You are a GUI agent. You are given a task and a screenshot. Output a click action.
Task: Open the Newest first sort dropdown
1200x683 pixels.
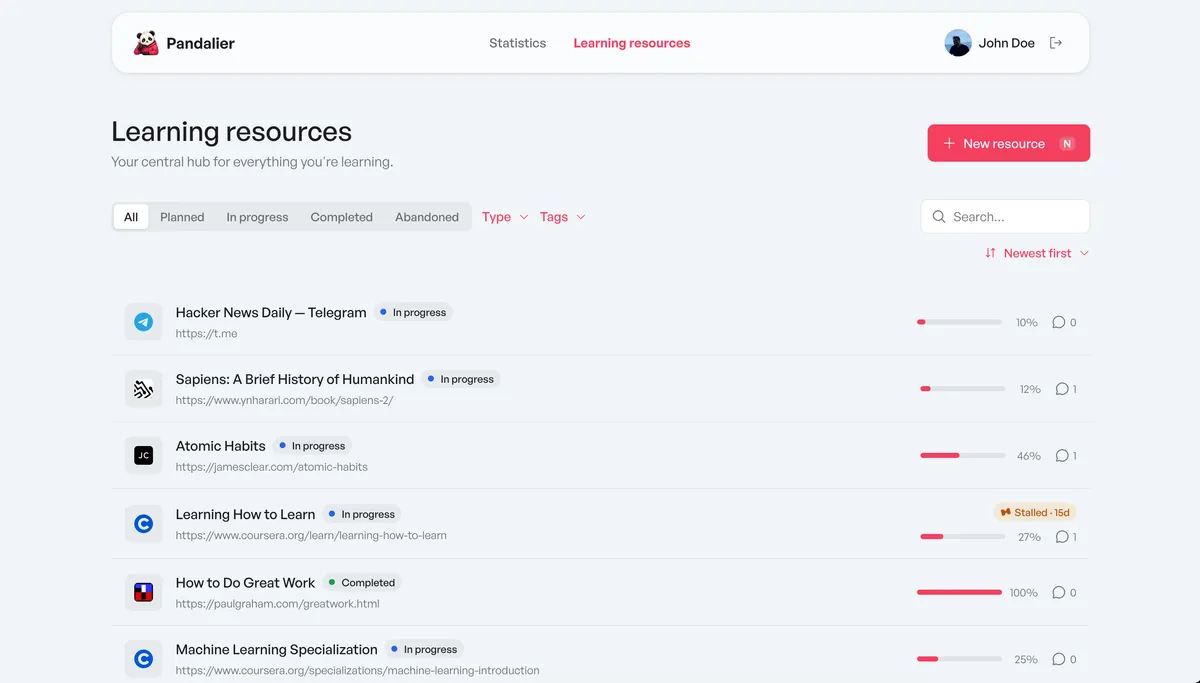pyautogui.click(x=1037, y=253)
